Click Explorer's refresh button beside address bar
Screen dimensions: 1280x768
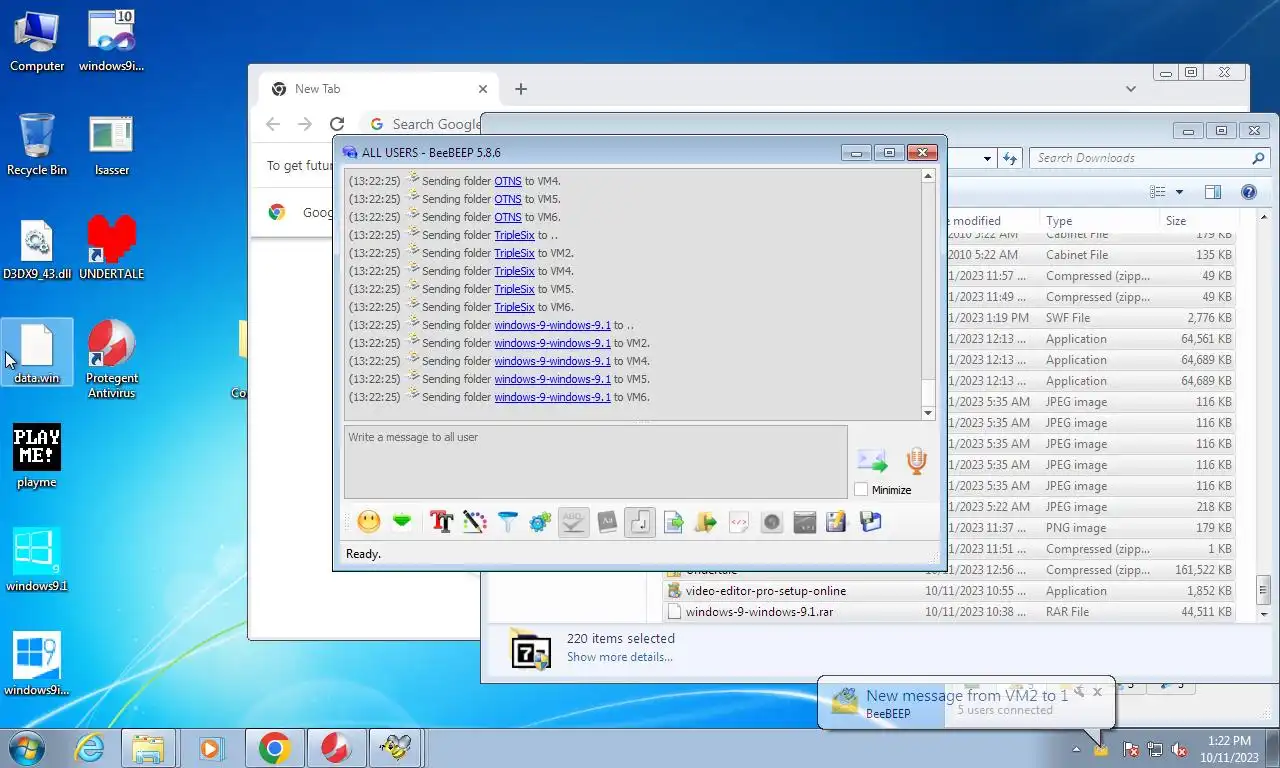click(1010, 158)
